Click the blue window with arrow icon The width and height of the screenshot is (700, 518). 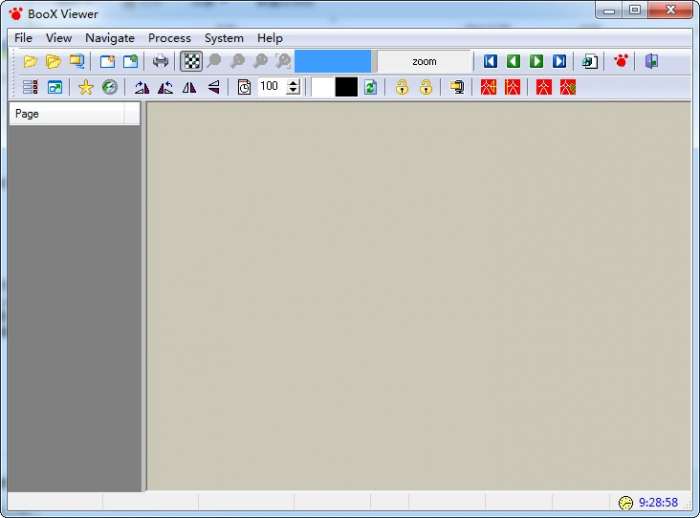pos(55,87)
